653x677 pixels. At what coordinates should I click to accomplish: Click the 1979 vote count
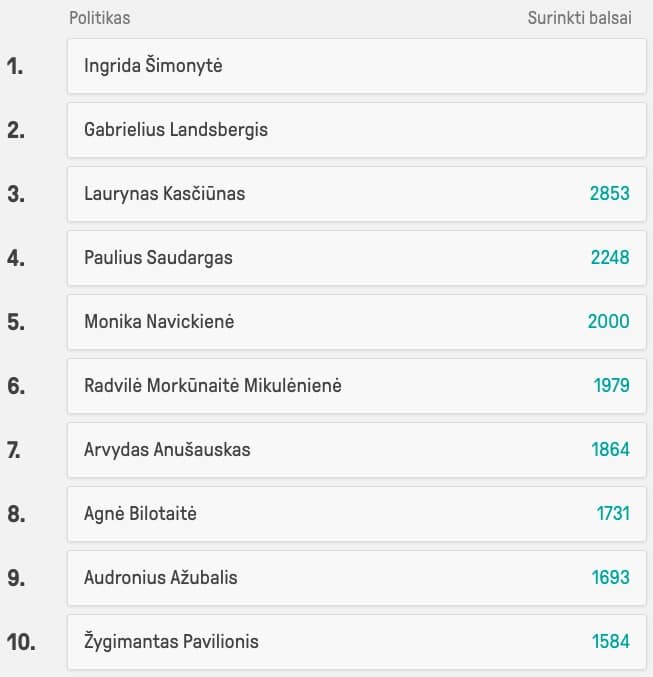point(612,386)
